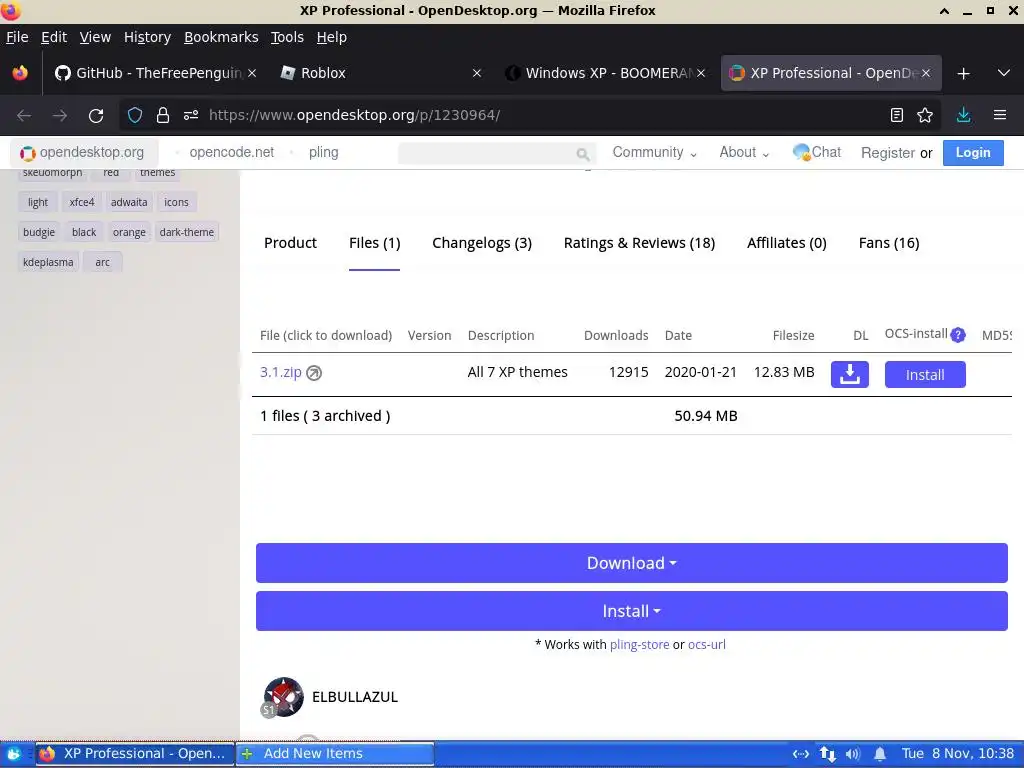Open the Add New Items taskbar window
The width and height of the screenshot is (1024, 768).
tap(335, 754)
